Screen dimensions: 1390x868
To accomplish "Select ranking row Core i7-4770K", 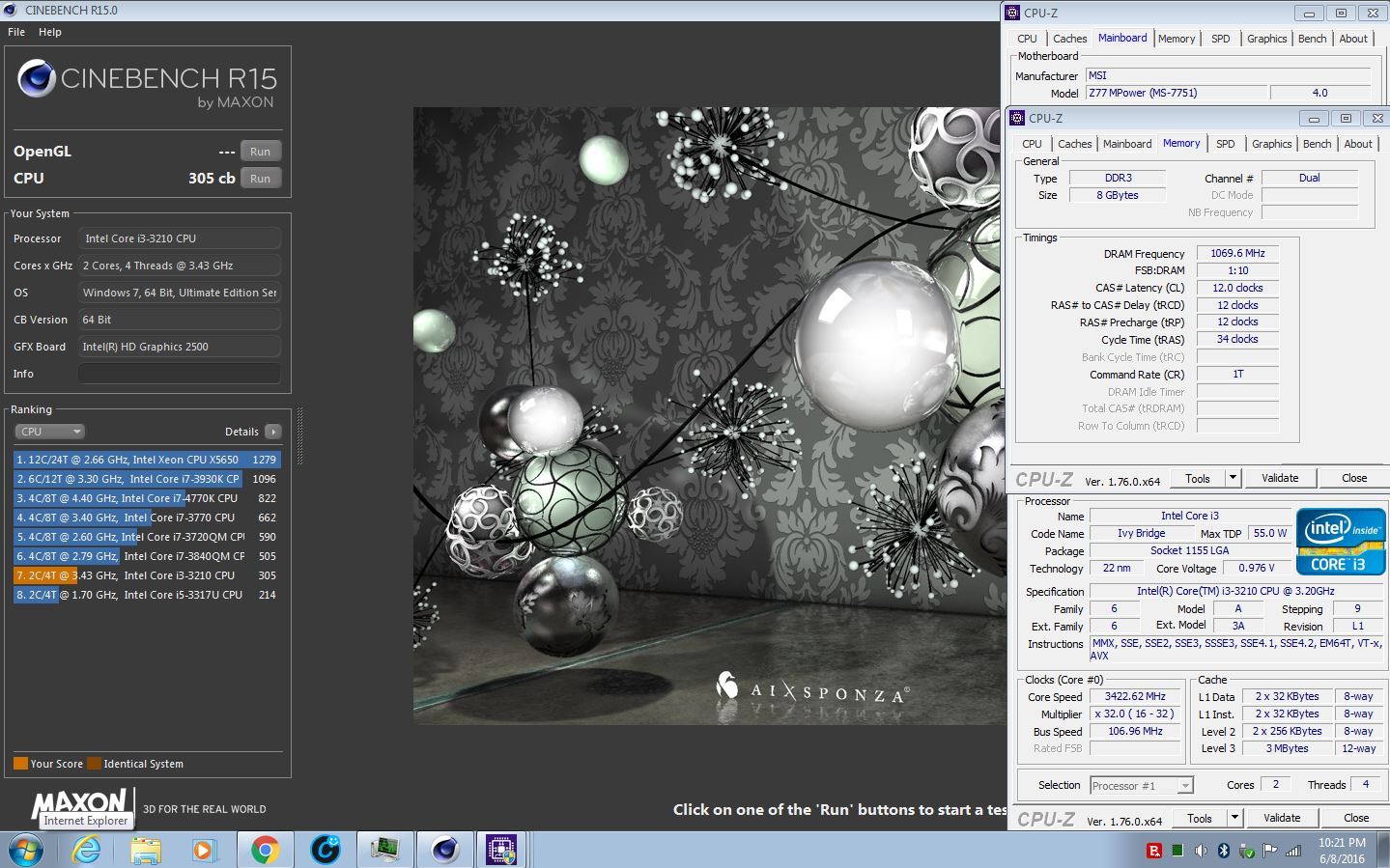I will (x=147, y=498).
